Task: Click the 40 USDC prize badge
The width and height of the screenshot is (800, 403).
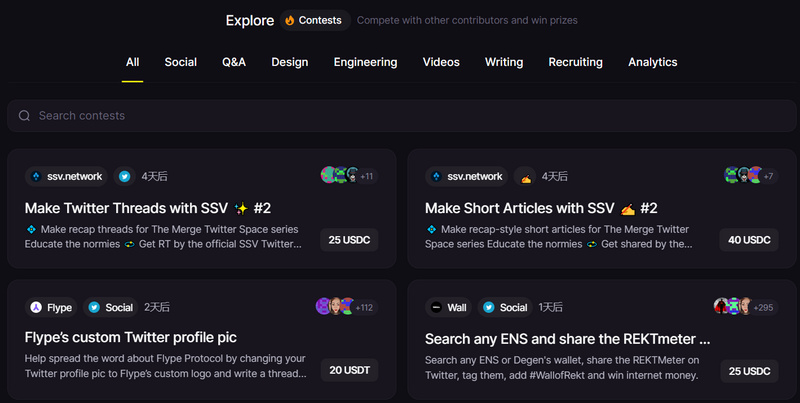Action: point(748,240)
